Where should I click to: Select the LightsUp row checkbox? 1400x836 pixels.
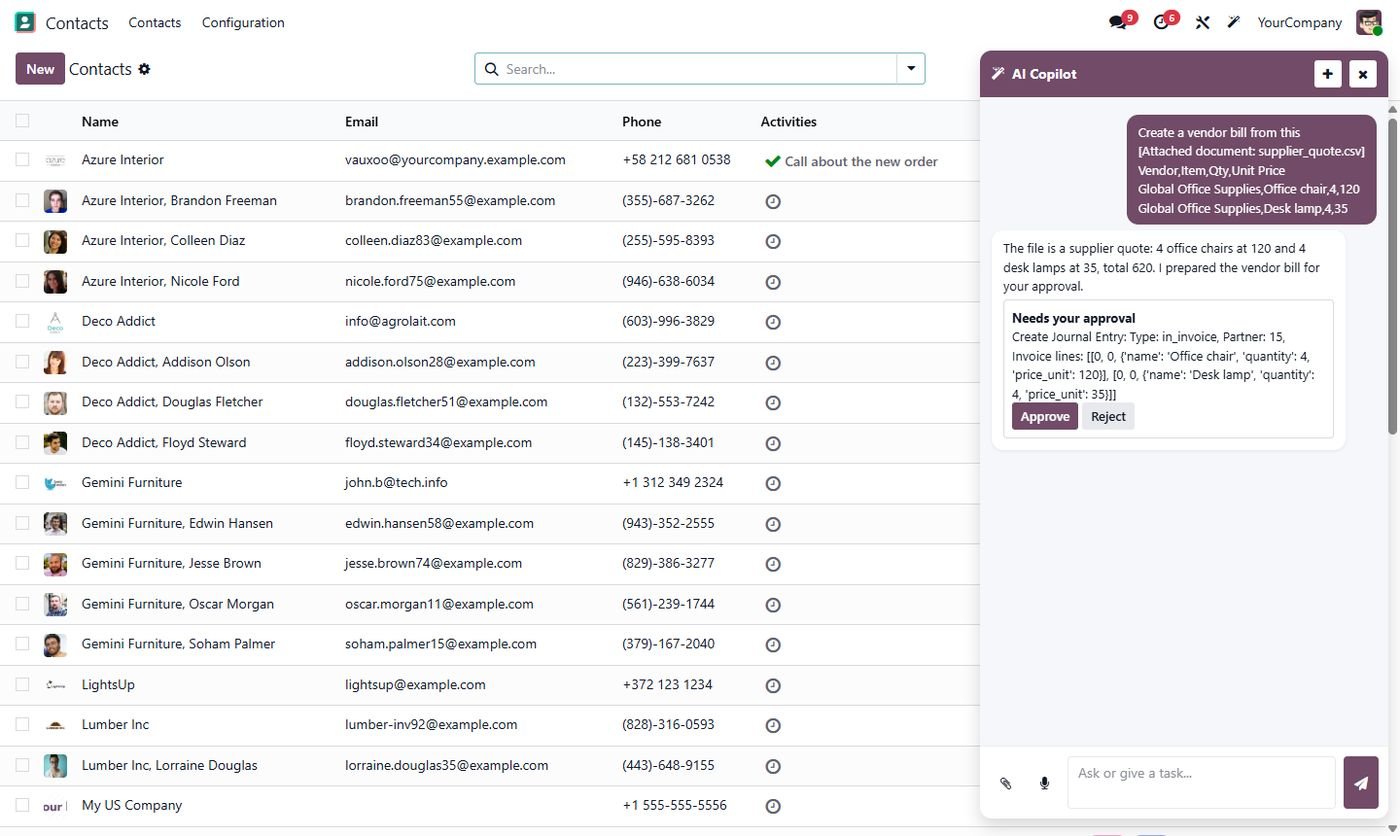pyautogui.click(x=22, y=684)
